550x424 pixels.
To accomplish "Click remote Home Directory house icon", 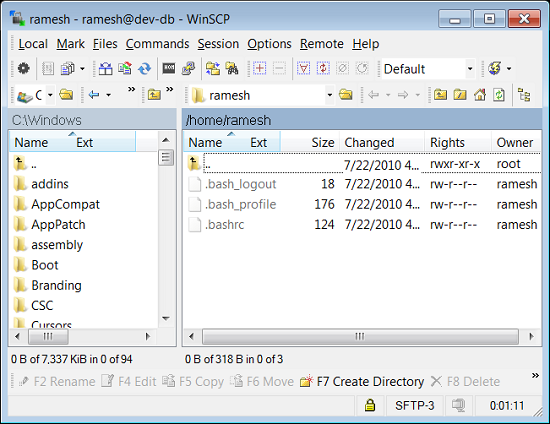I will (x=479, y=95).
